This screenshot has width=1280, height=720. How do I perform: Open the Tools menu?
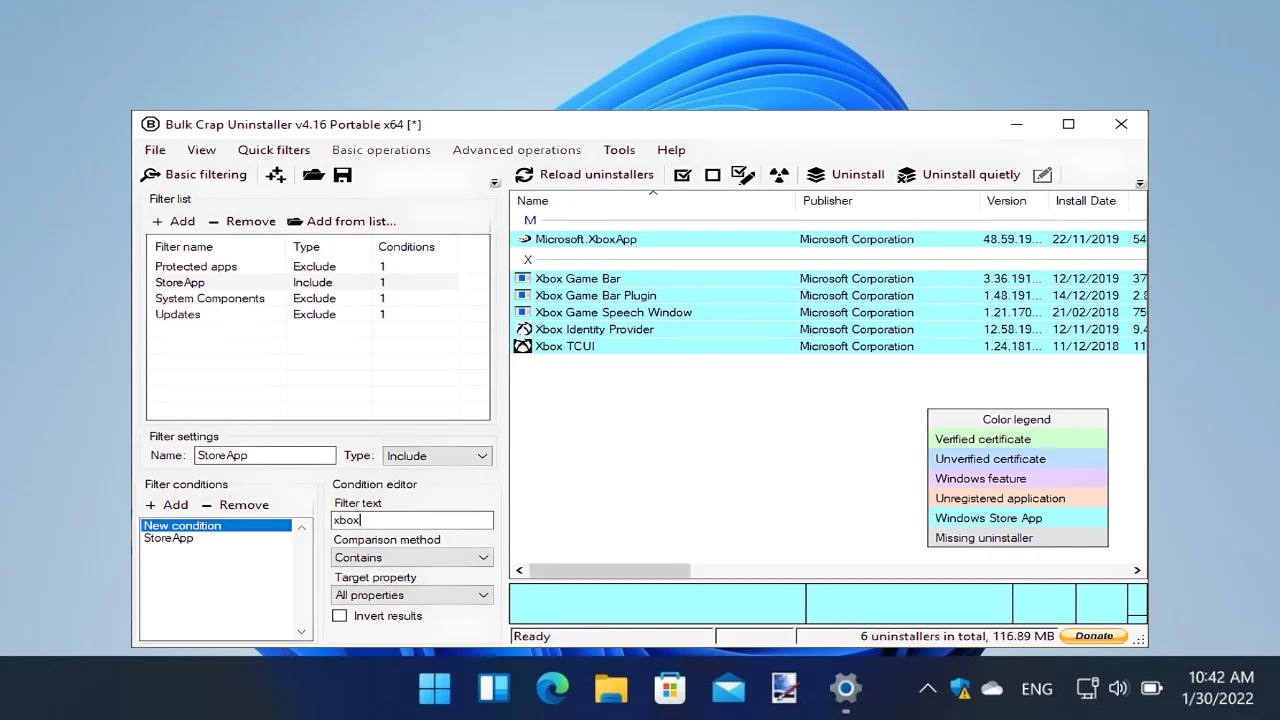[619, 150]
